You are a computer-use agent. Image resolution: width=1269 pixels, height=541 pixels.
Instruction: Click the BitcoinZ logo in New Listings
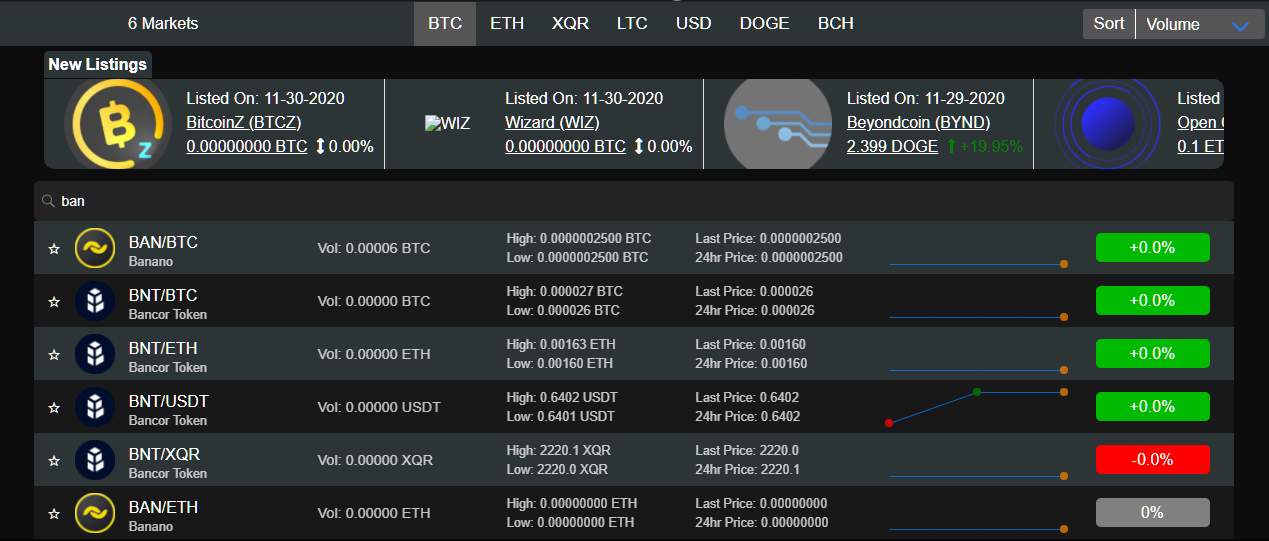(x=118, y=124)
